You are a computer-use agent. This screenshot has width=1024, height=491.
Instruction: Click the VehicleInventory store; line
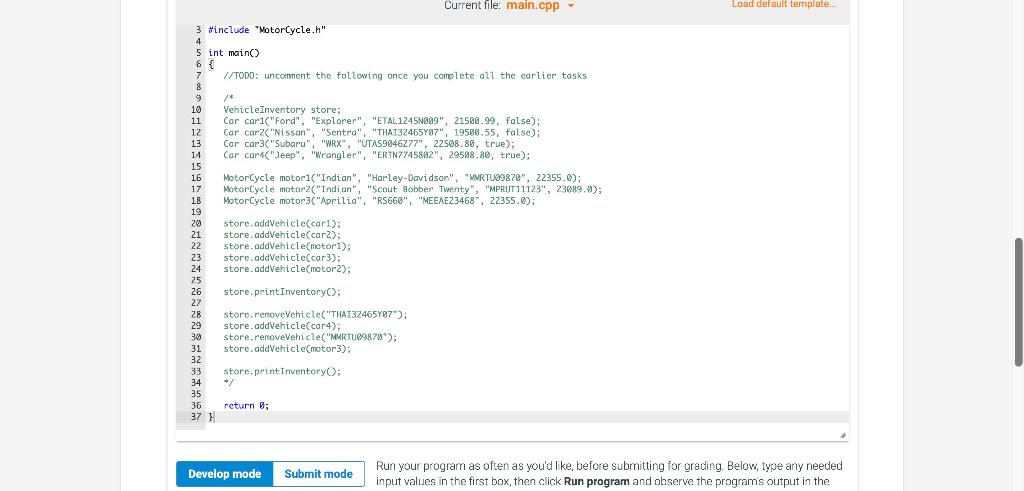click(x=282, y=110)
